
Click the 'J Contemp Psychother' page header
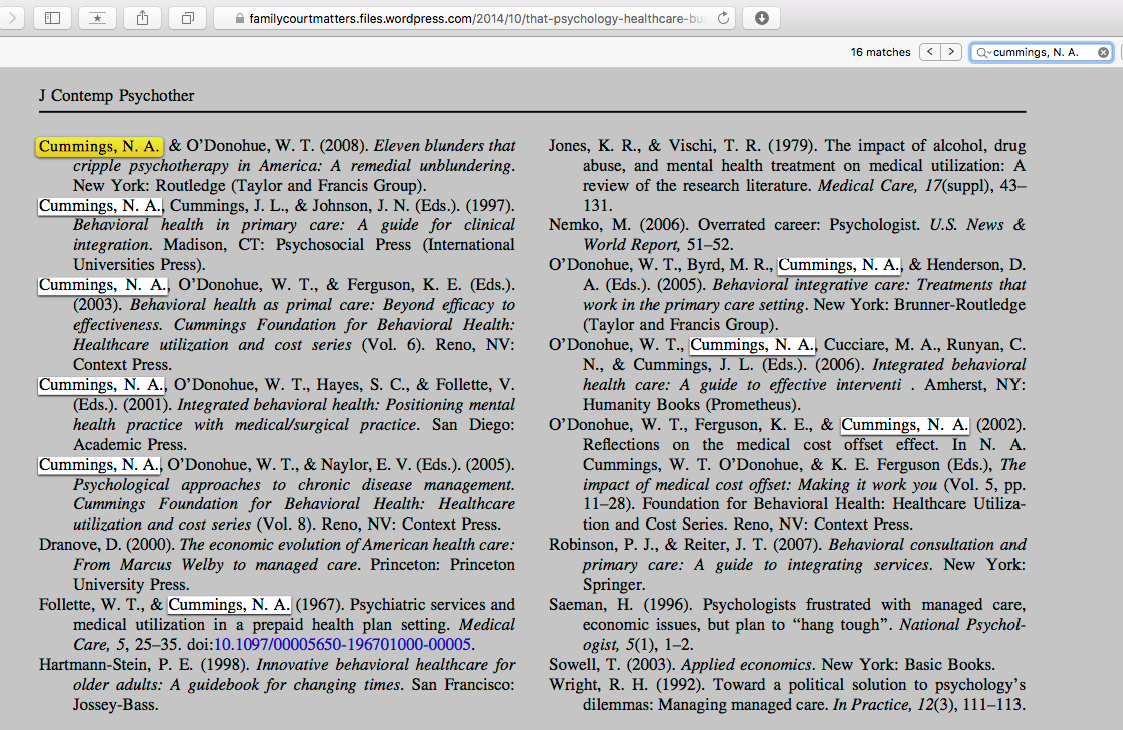coord(116,96)
